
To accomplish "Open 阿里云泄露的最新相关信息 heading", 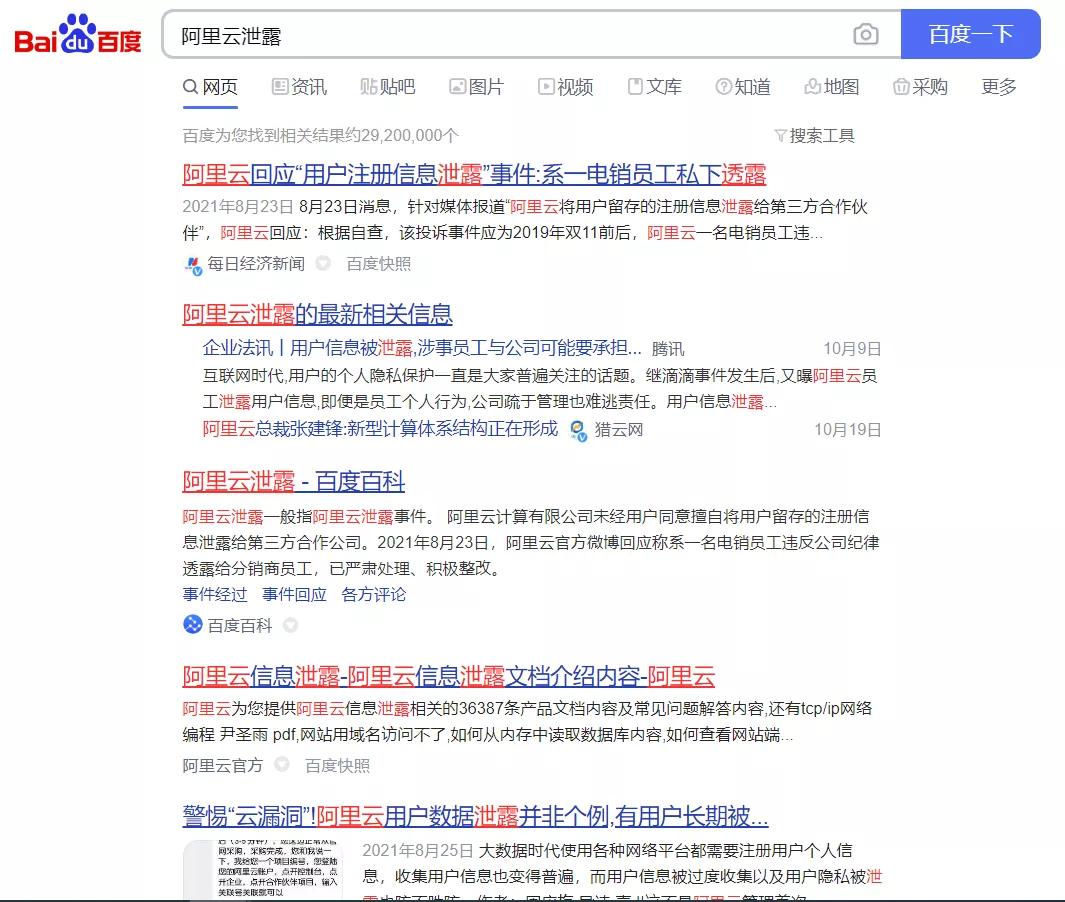I will [317, 314].
